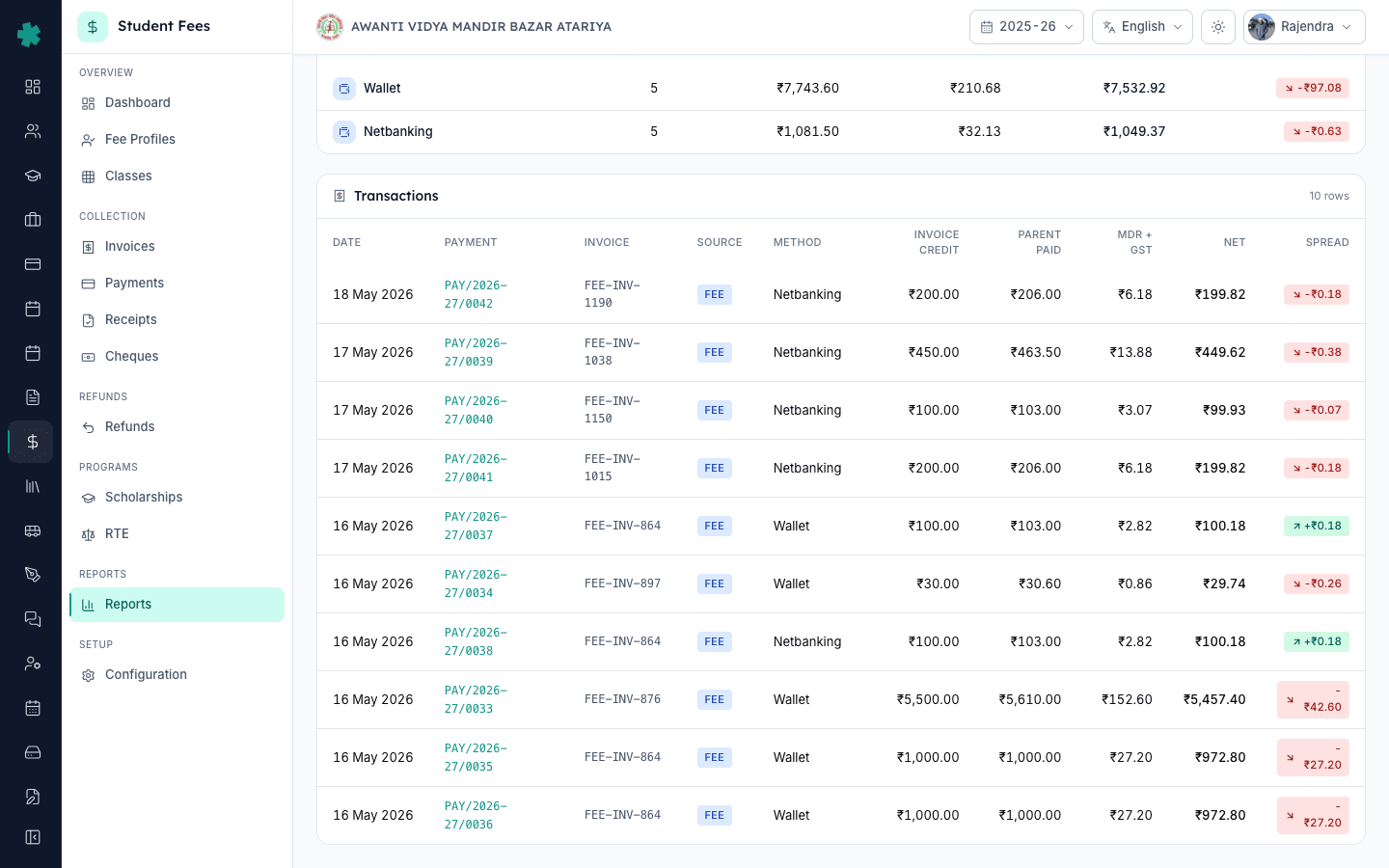
Task: Open Cheques in the sidebar
Action: [x=177, y=357]
